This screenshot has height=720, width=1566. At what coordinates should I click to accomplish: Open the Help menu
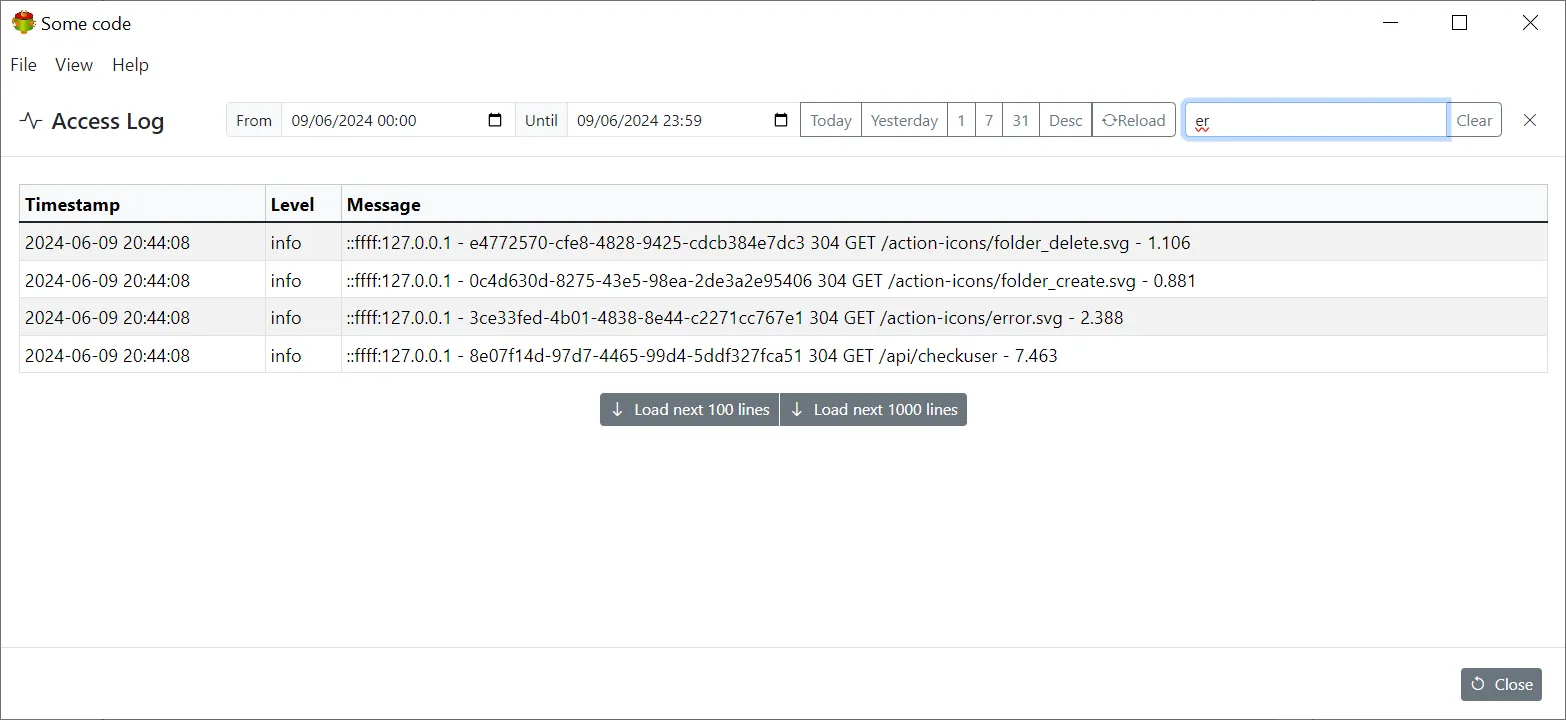pos(130,65)
